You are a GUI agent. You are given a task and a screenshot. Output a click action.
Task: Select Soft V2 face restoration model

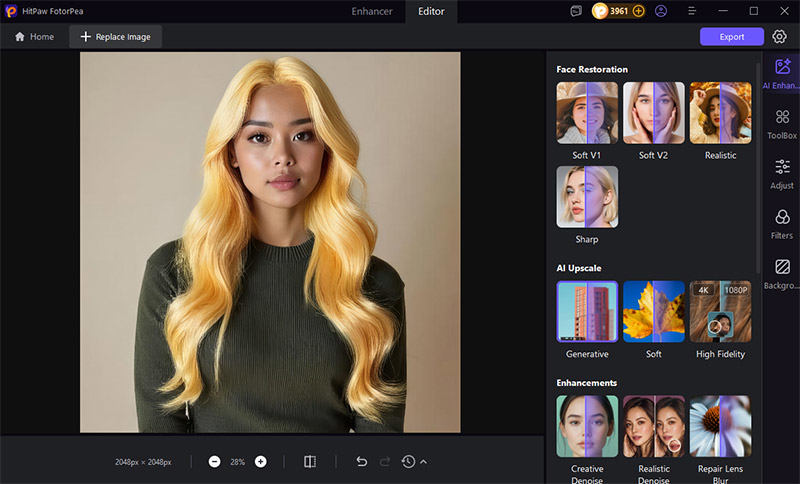(654, 113)
